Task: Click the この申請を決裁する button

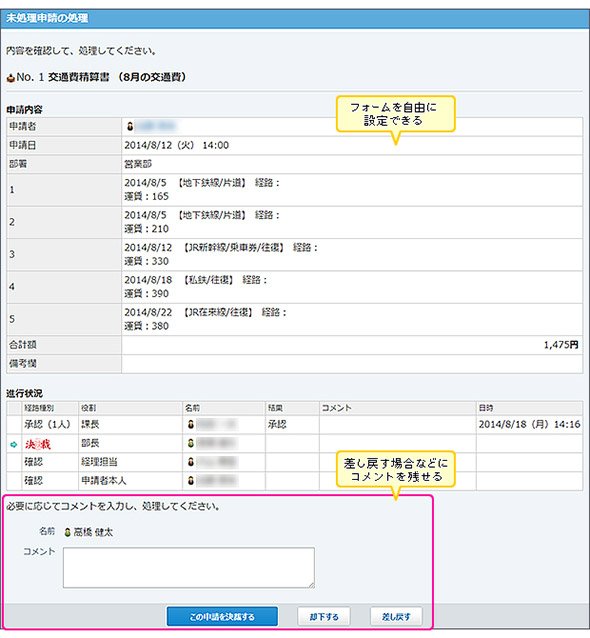Action: click(x=222, y=616)
